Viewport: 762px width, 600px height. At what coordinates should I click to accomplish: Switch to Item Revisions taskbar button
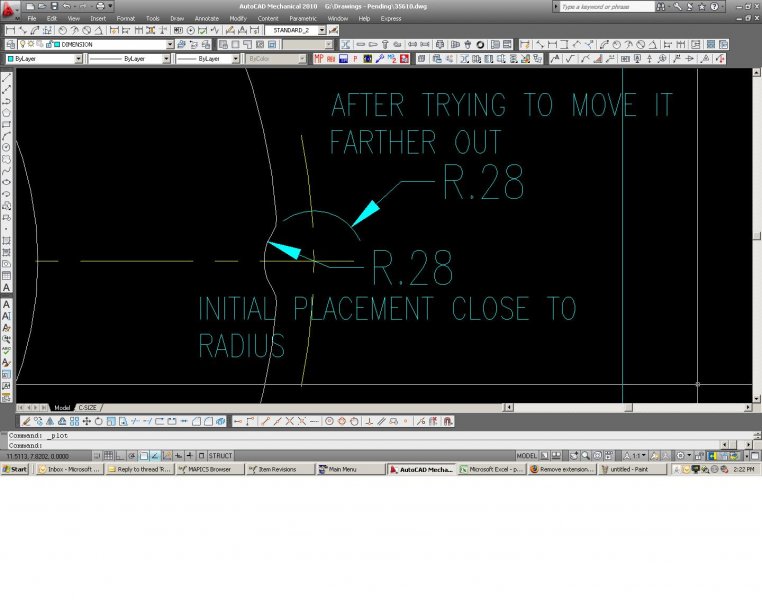point(280,469)
